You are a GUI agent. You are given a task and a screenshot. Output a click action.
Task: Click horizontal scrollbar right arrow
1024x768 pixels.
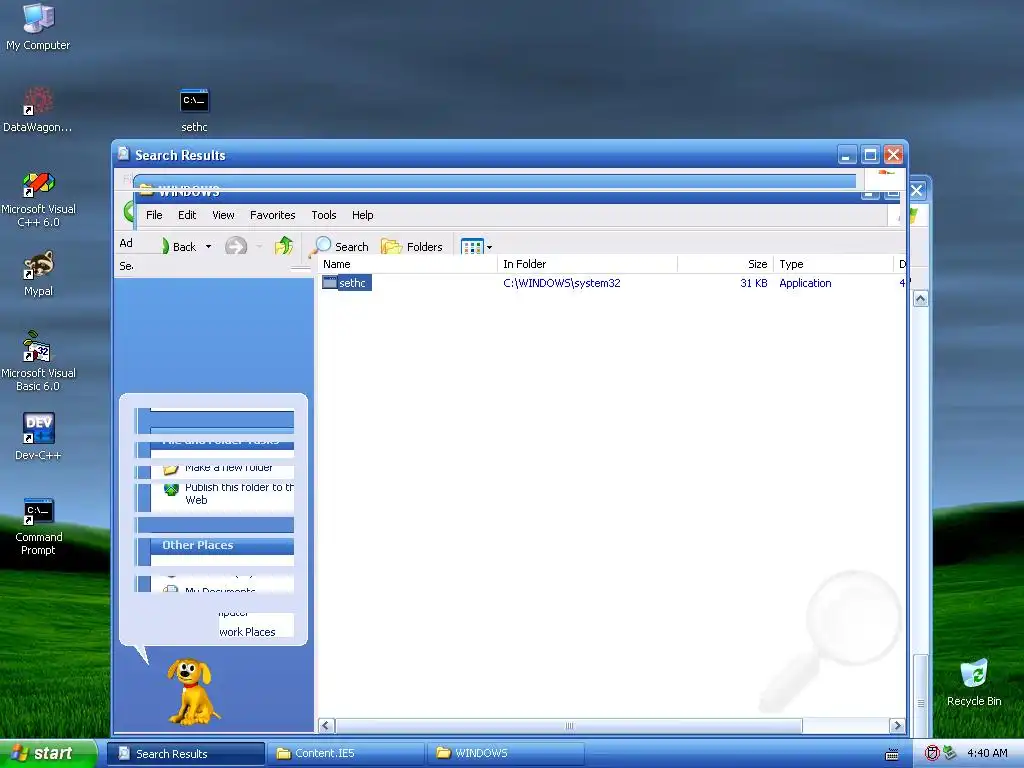tap(897, 726)
